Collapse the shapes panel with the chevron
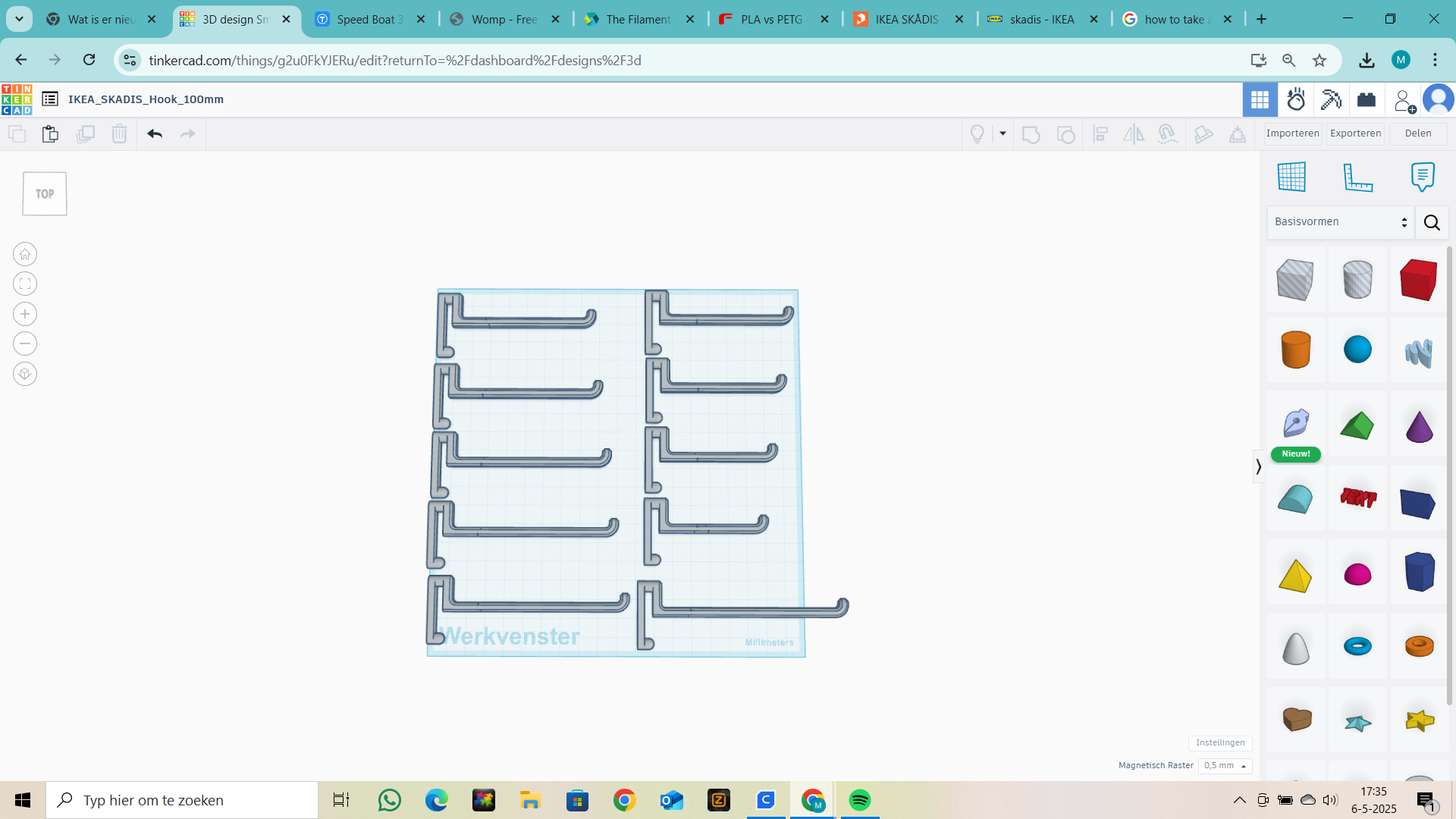The image size is (1456, 819). click(1258, 466)
